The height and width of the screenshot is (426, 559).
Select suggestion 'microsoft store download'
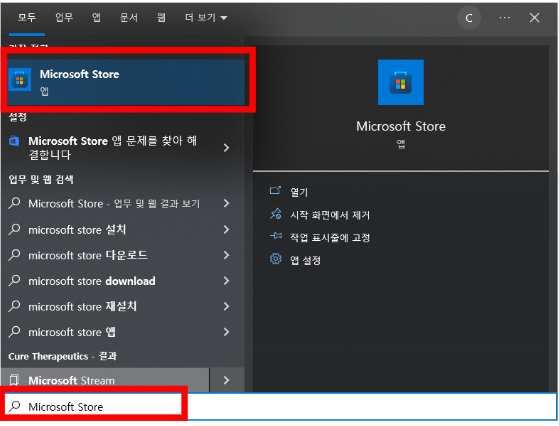[92, 281]
